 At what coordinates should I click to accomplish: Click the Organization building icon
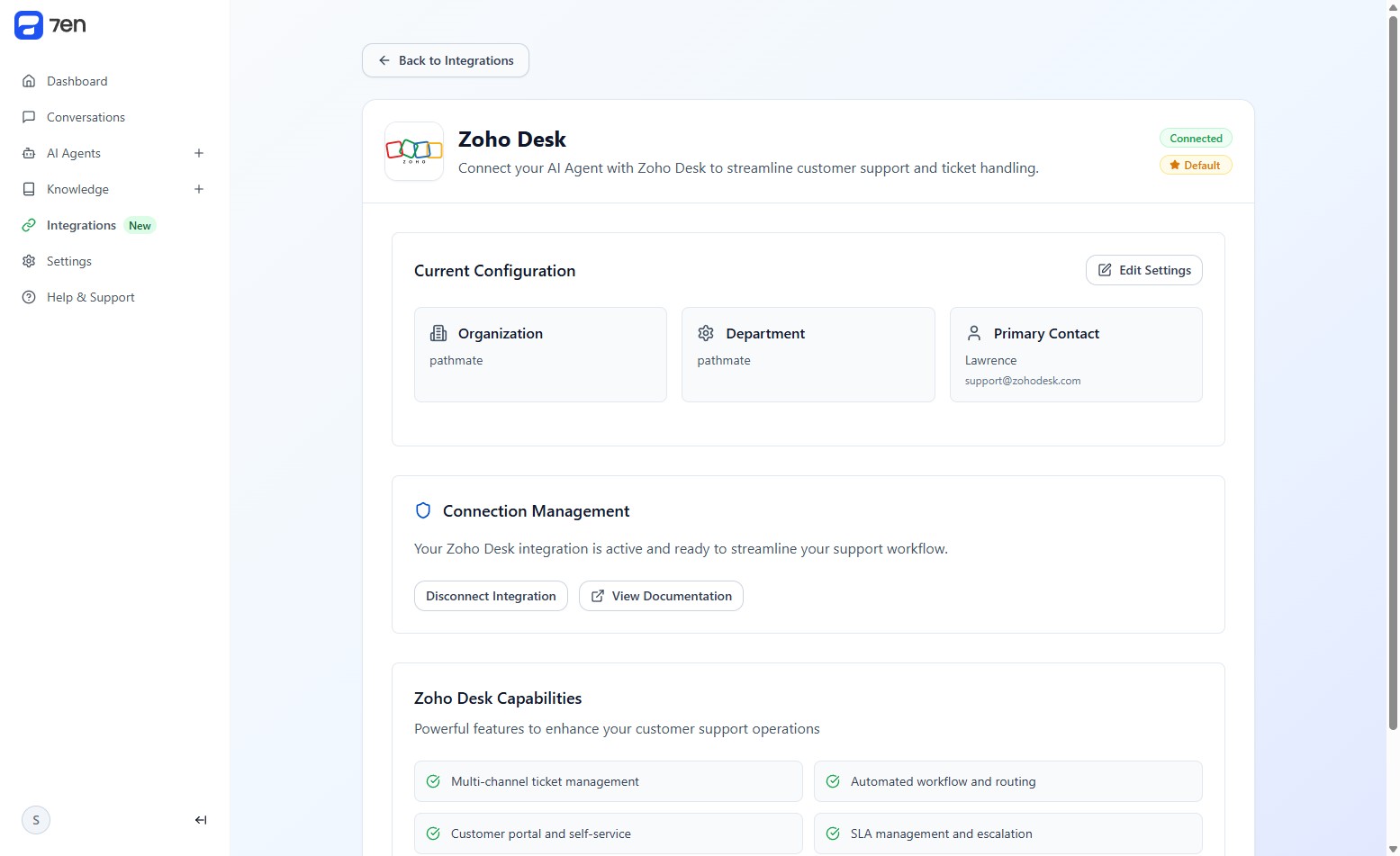[x=438, y=333]
